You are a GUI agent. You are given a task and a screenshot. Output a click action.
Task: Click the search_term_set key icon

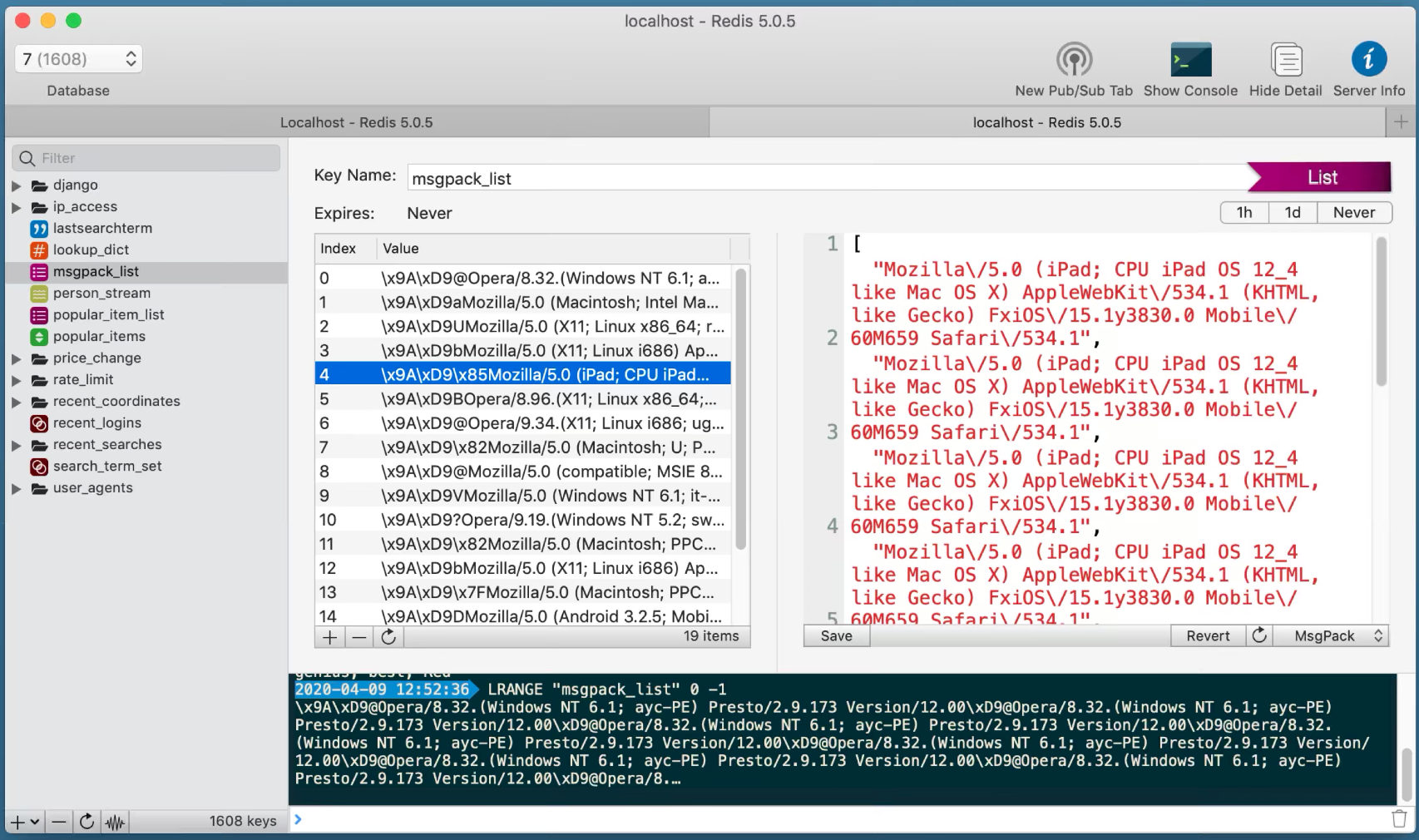click(39, 466)
